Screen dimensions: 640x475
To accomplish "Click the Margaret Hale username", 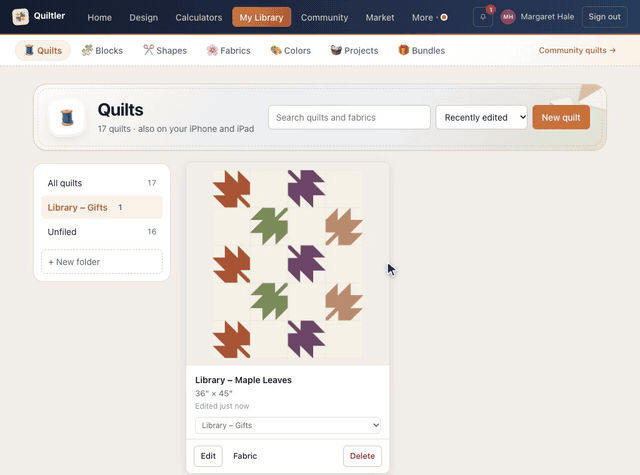I will pyautogui.click(x=547, y=17).
